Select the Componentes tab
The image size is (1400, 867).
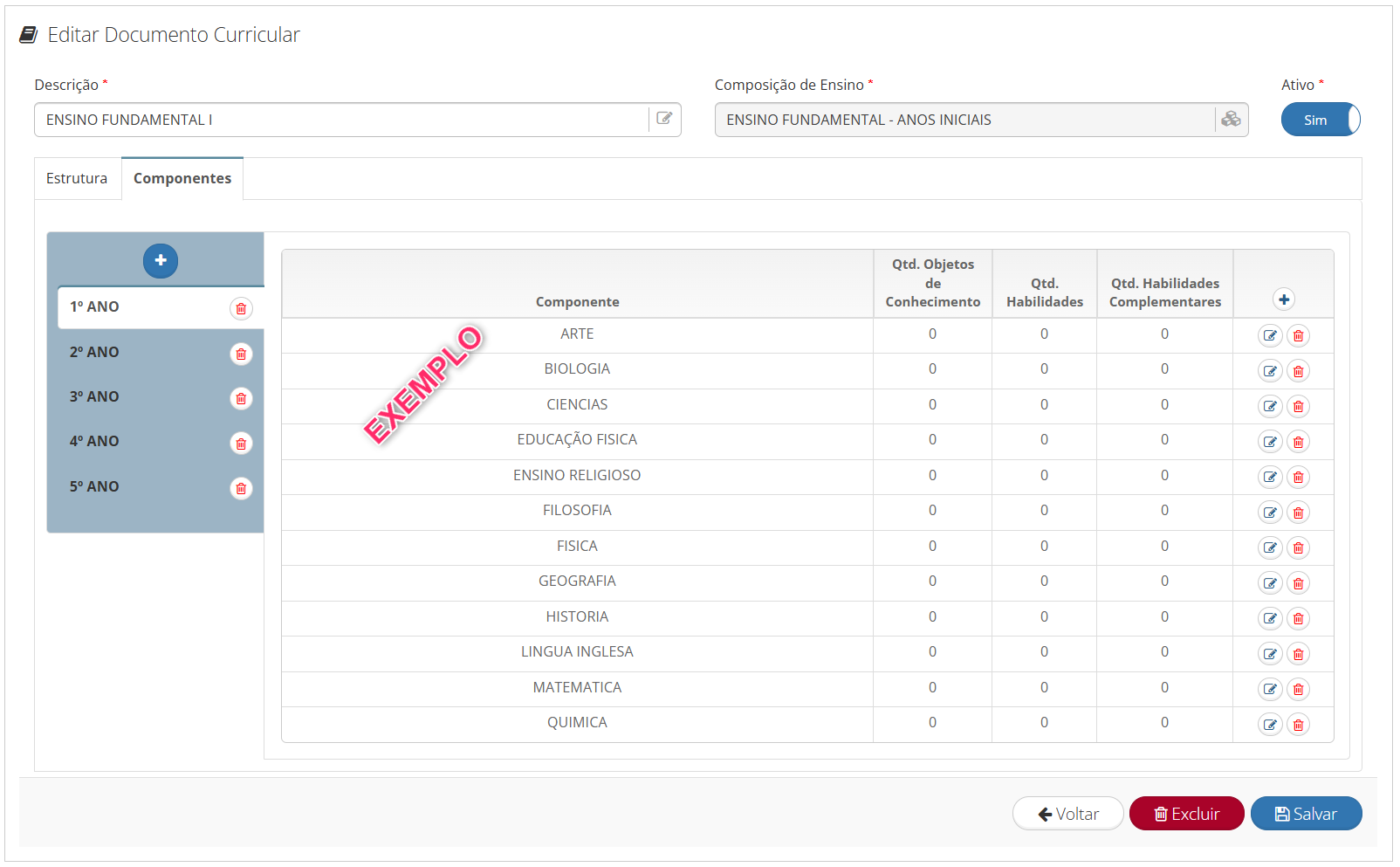coord(182,178)
